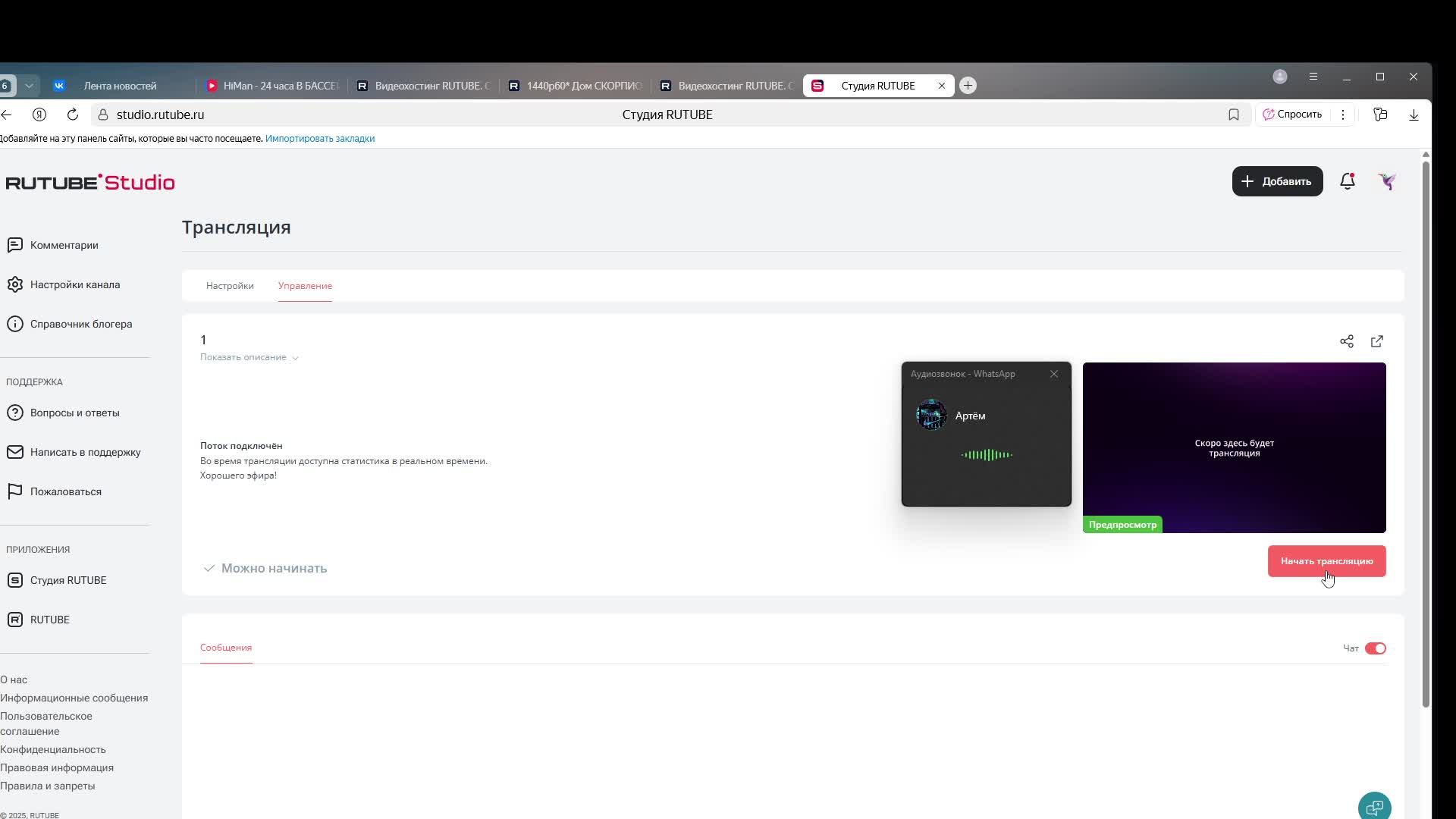
Task: Click the Предпросмотр badge
Action: click(x=1122, y=525)
